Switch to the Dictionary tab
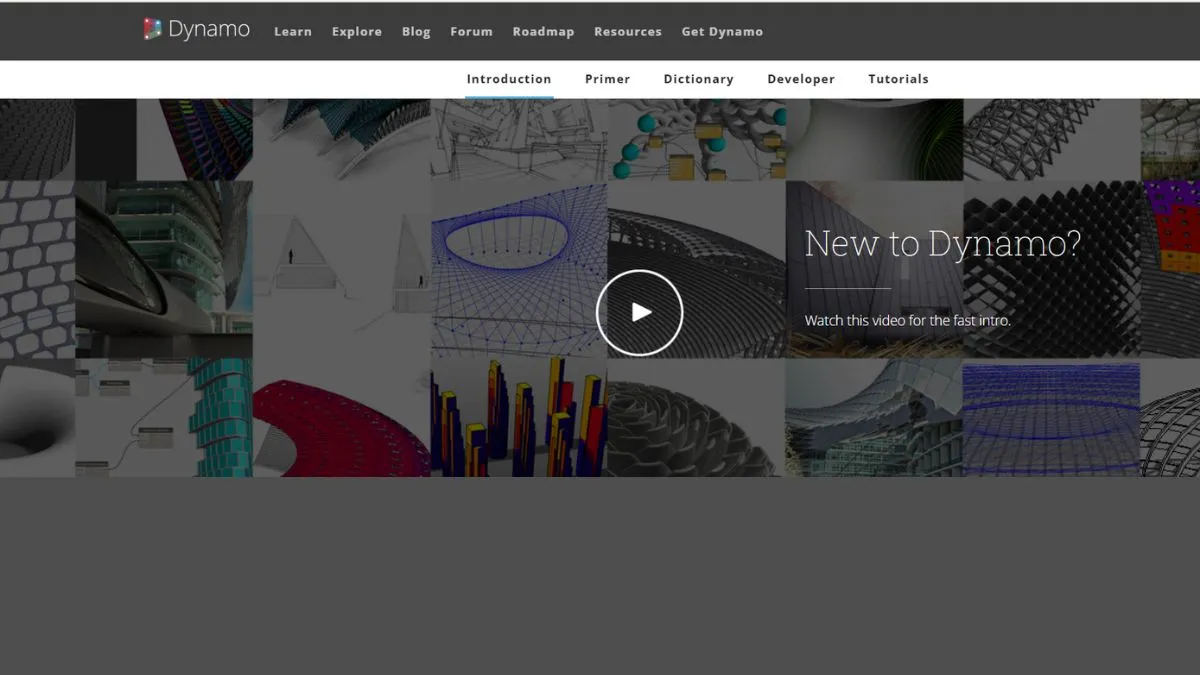Image resolution: width=1200 pixels, height=675 pixels. click(x=698, y=79)
